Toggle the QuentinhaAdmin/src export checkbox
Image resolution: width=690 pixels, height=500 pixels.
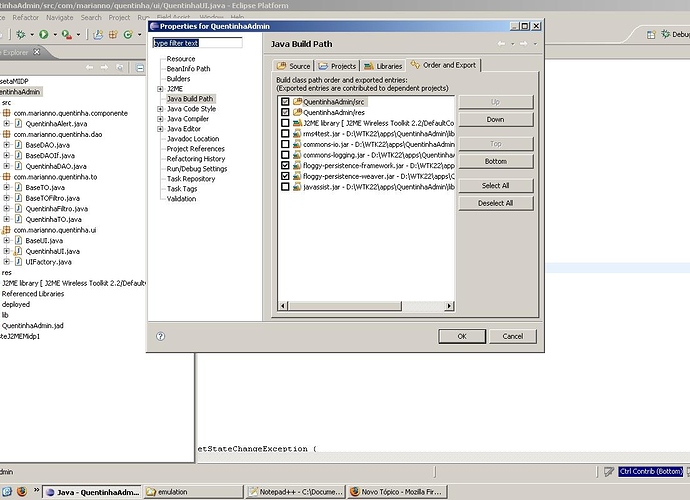coord(285,102)
